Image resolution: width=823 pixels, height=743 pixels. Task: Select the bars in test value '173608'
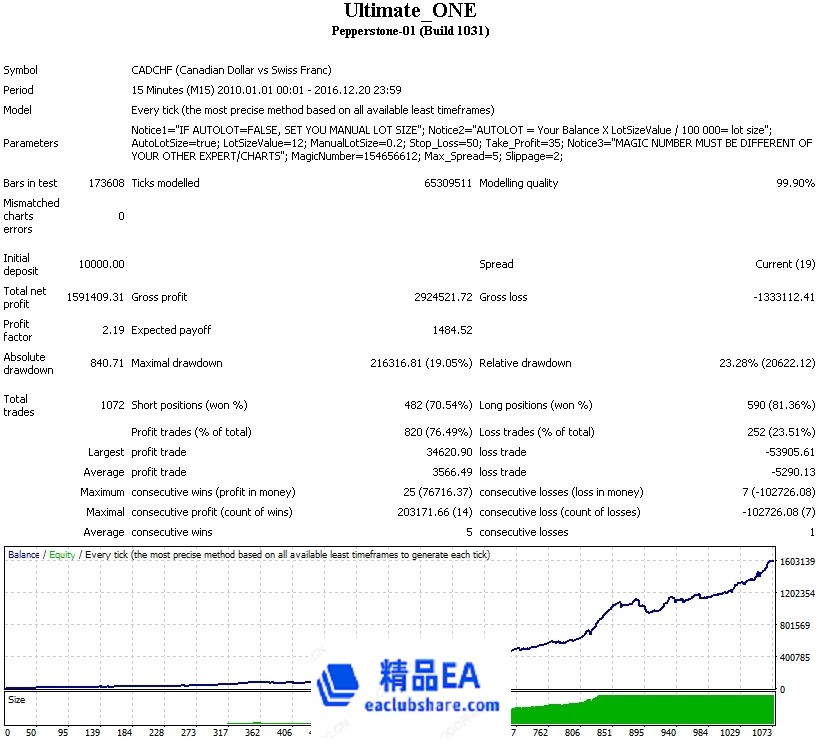(x=107, y=183)
